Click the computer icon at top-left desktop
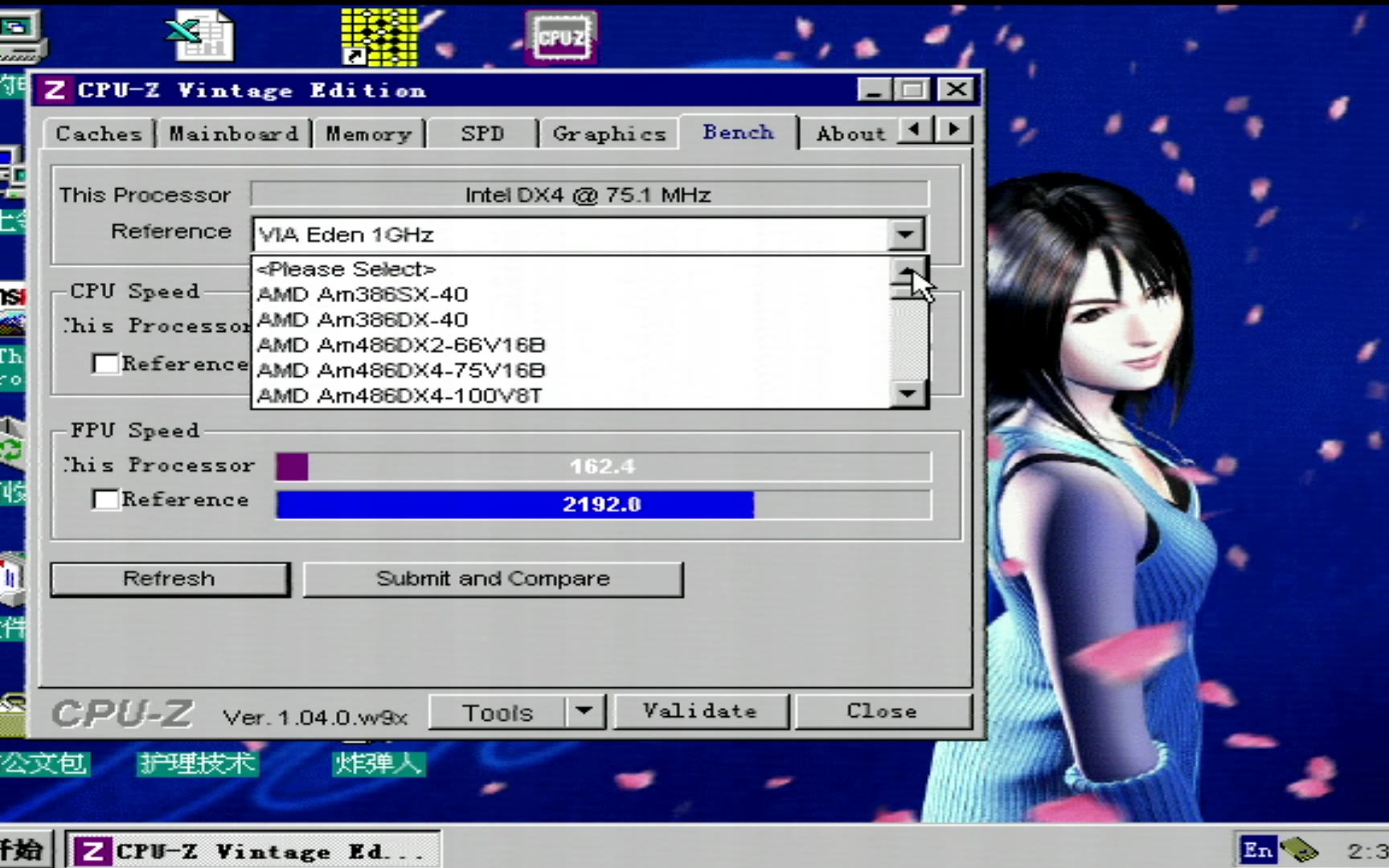 (x=21, y=37)
